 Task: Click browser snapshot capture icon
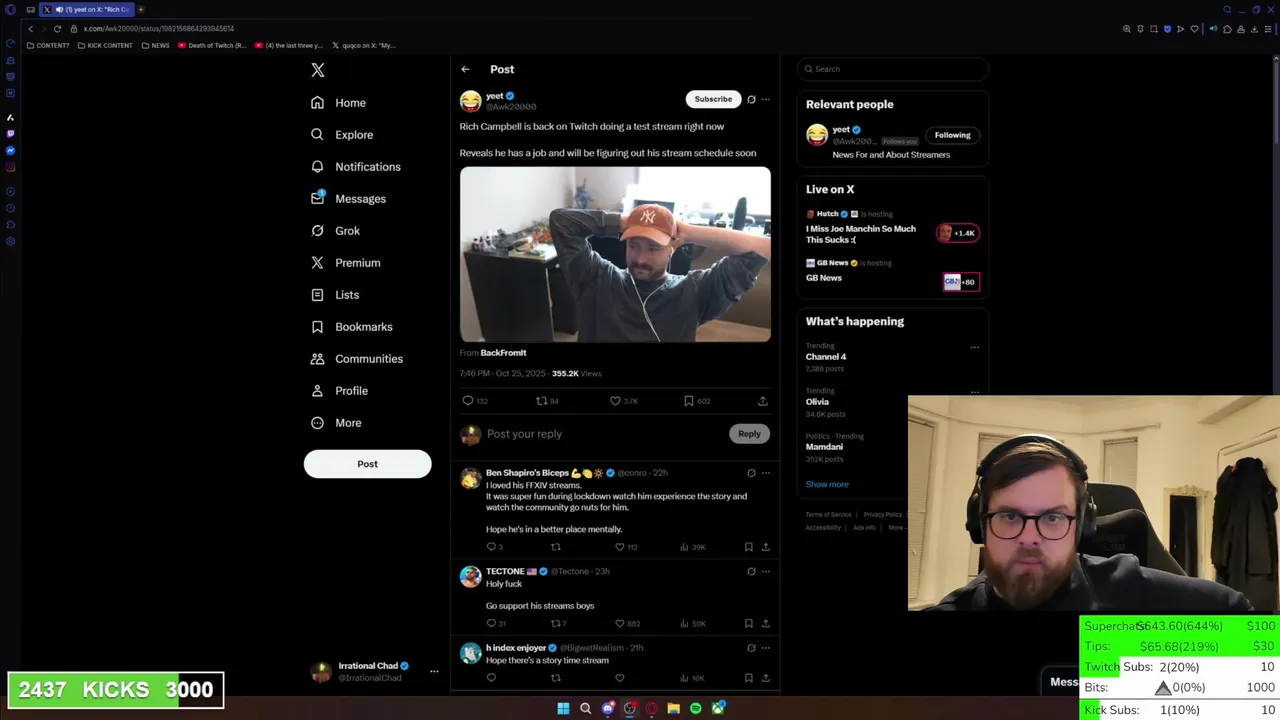coord(1153,29)
